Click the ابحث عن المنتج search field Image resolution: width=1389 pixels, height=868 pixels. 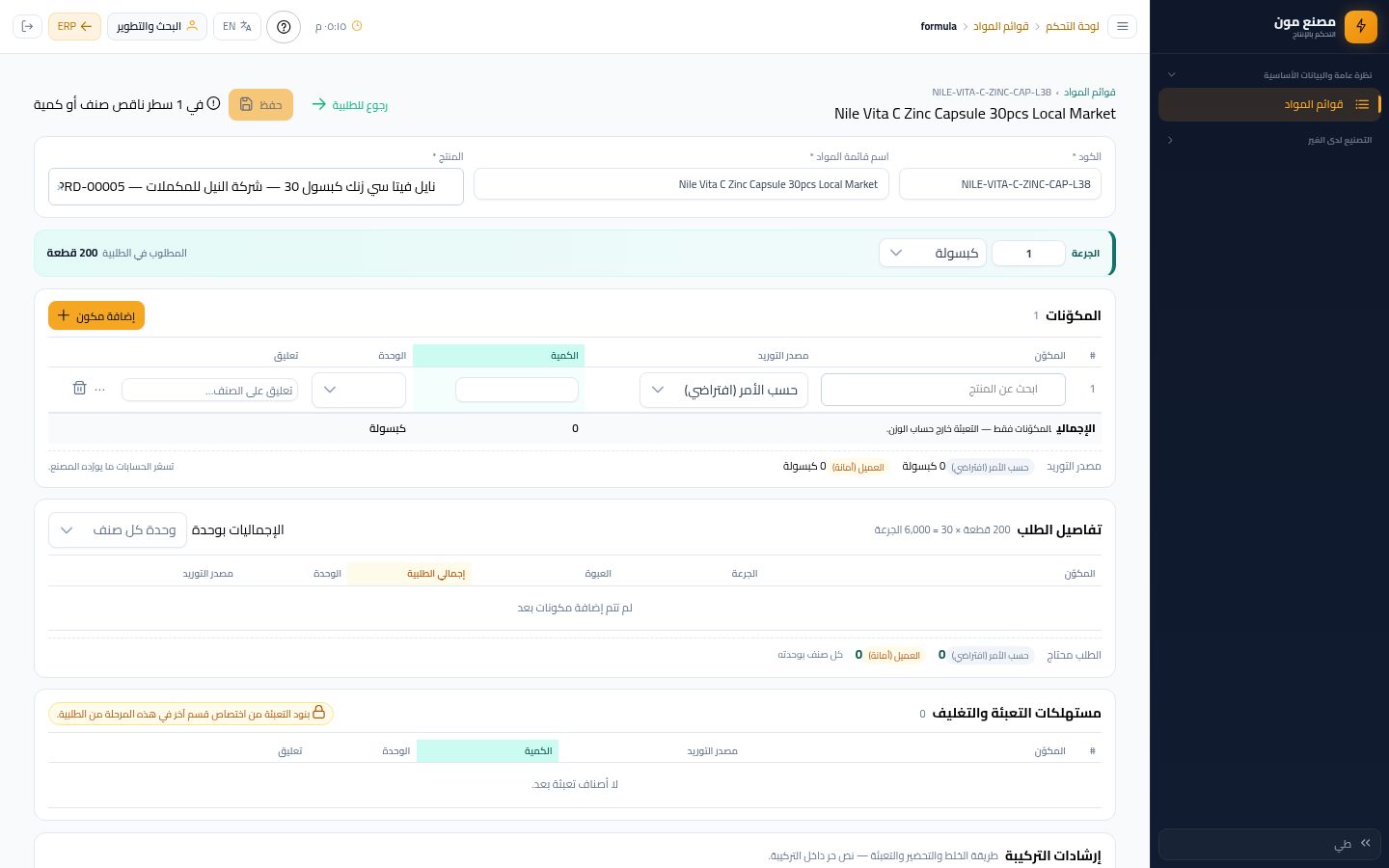coord(943,390)
